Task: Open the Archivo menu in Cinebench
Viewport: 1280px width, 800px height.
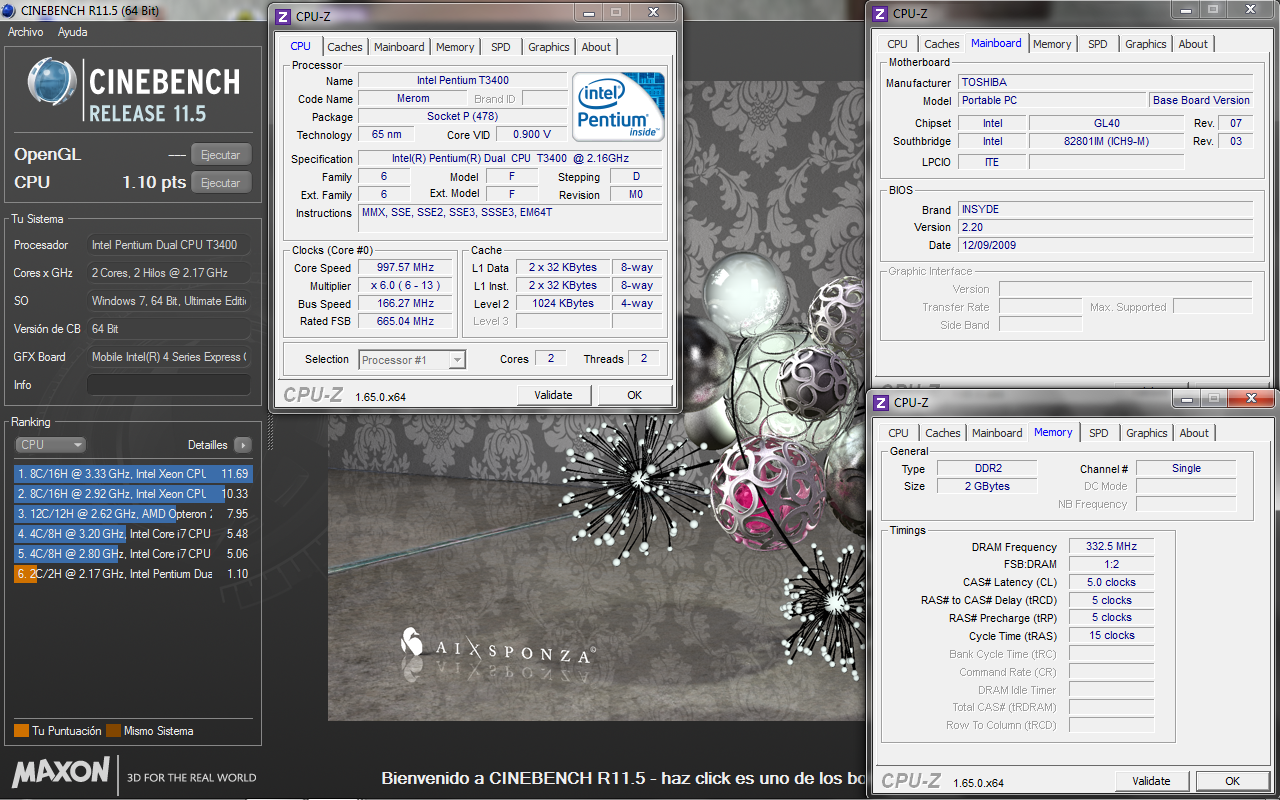Action: pos(26,32)
